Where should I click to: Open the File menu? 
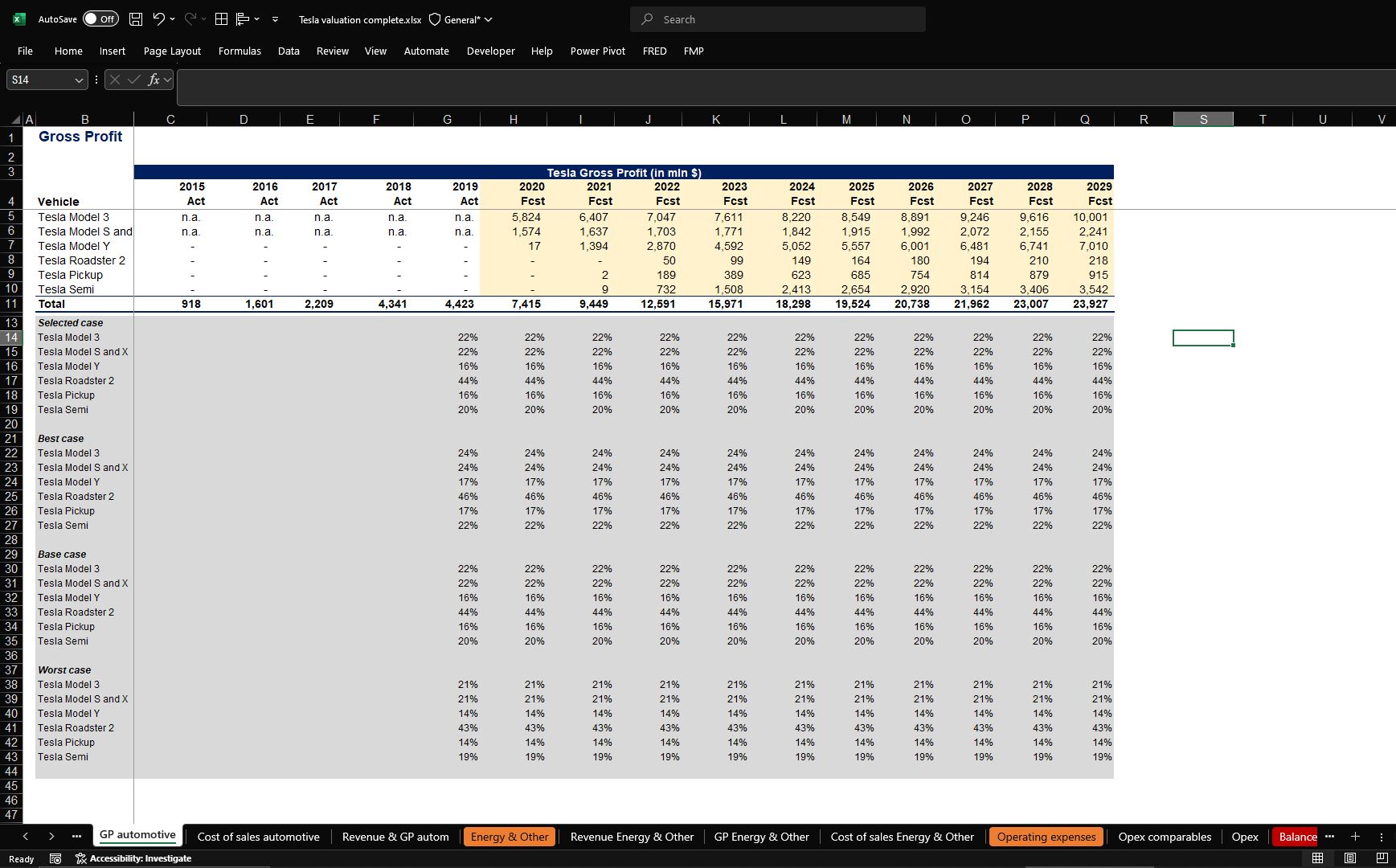[25, 51]
